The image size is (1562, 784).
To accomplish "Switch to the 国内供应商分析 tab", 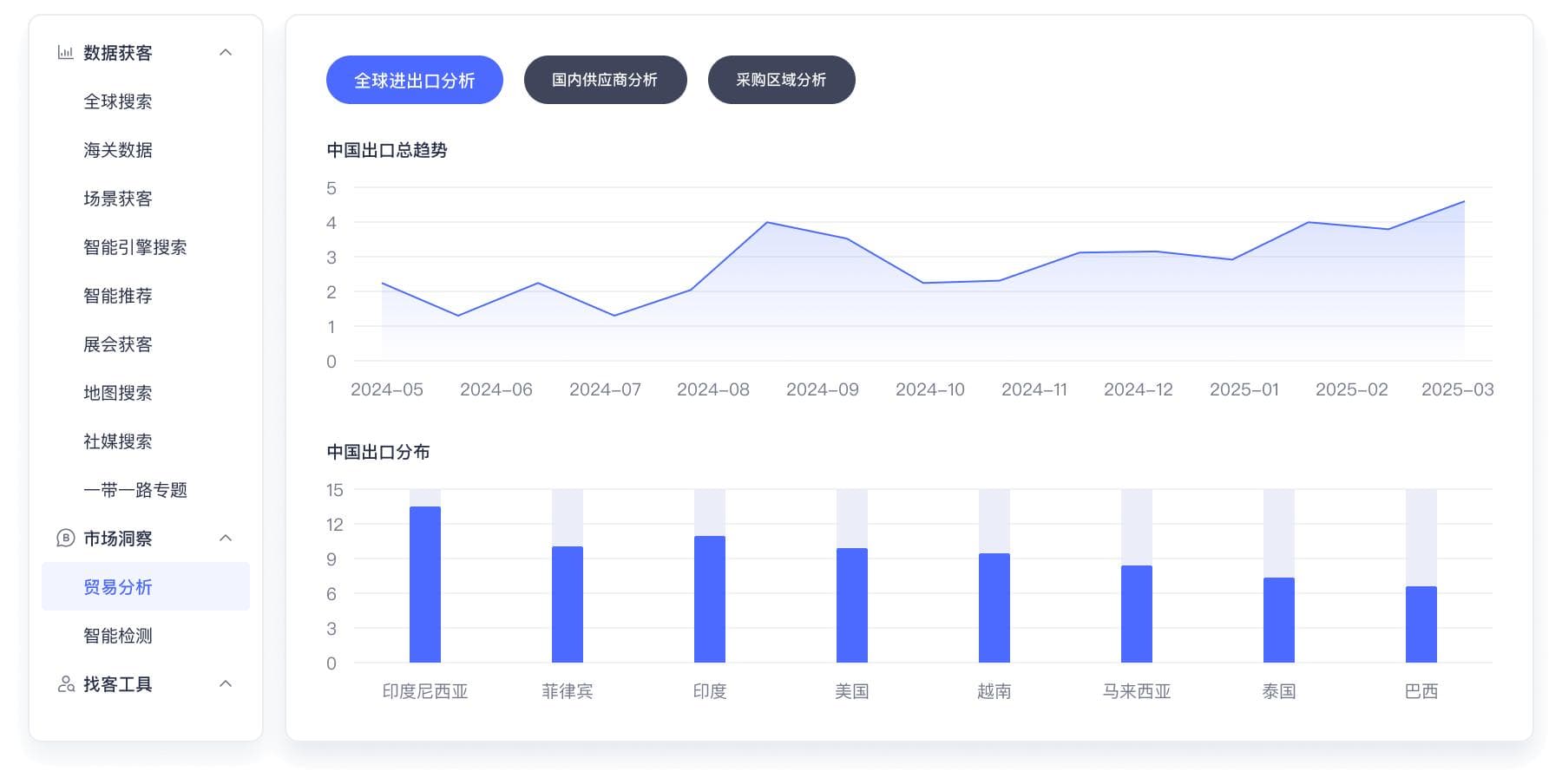I will pyautogui.click(x=606, y=80).
